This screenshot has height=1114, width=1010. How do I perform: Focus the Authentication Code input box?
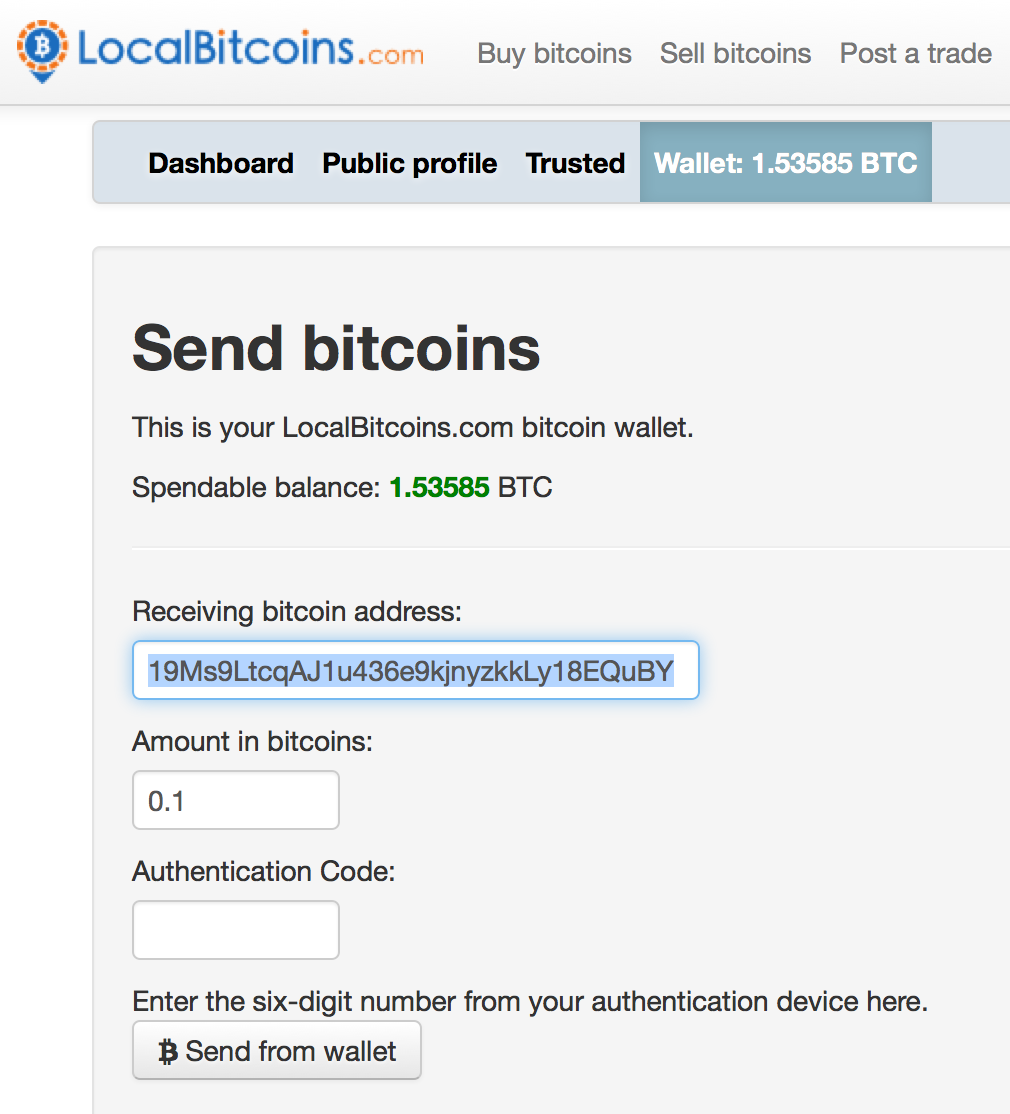(x=235, y=930)
